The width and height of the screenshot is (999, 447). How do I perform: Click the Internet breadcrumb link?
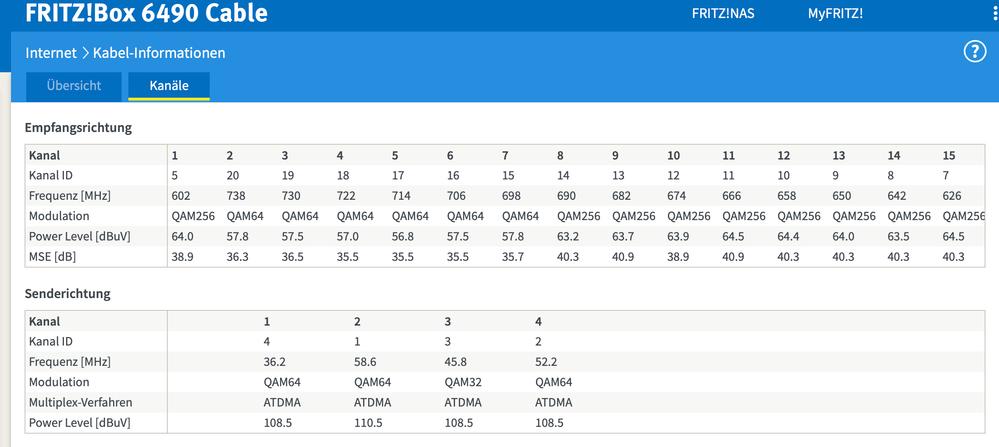click(x=51, y=53)
